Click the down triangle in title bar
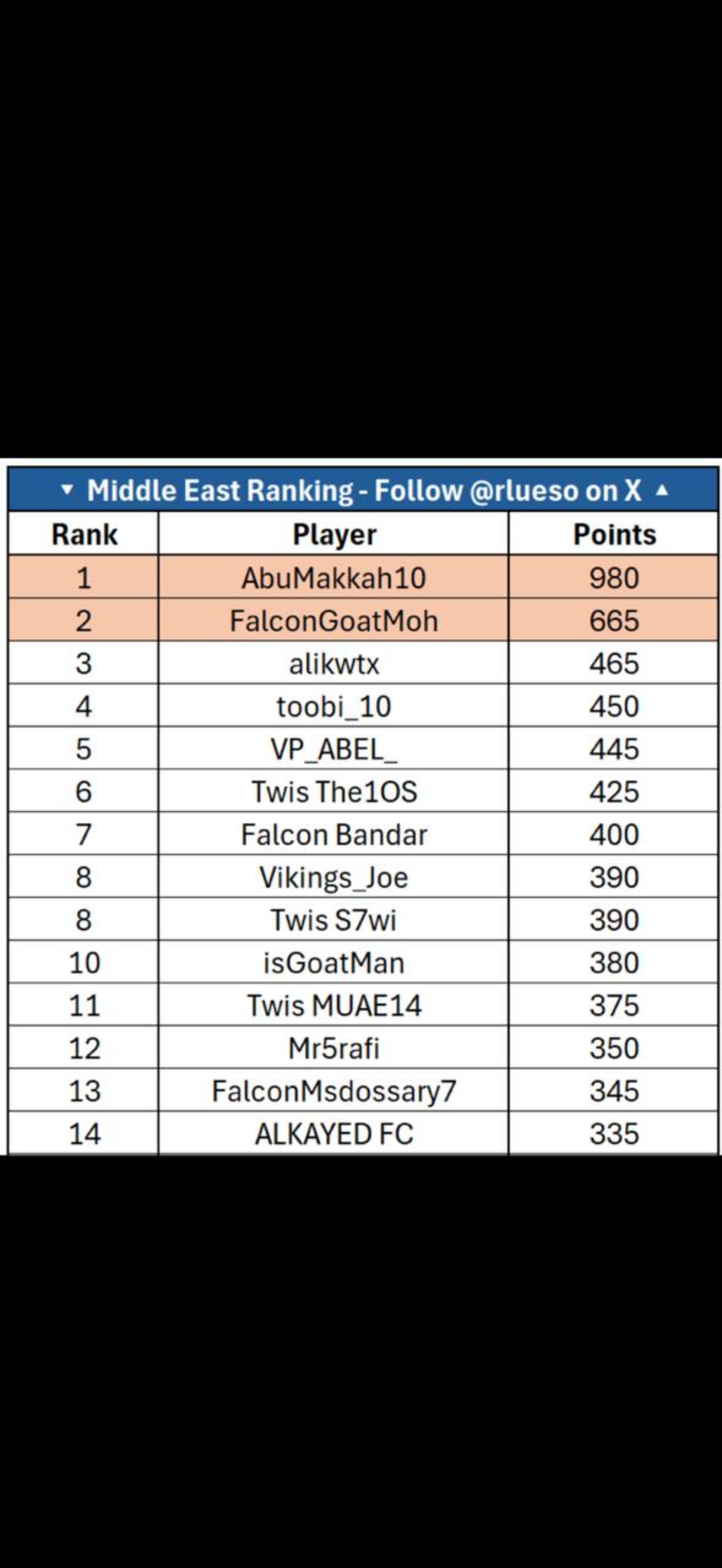Image resolution: width=722 pixels, height=1568 pixels. pyautogui.click(x=67, y=489)
